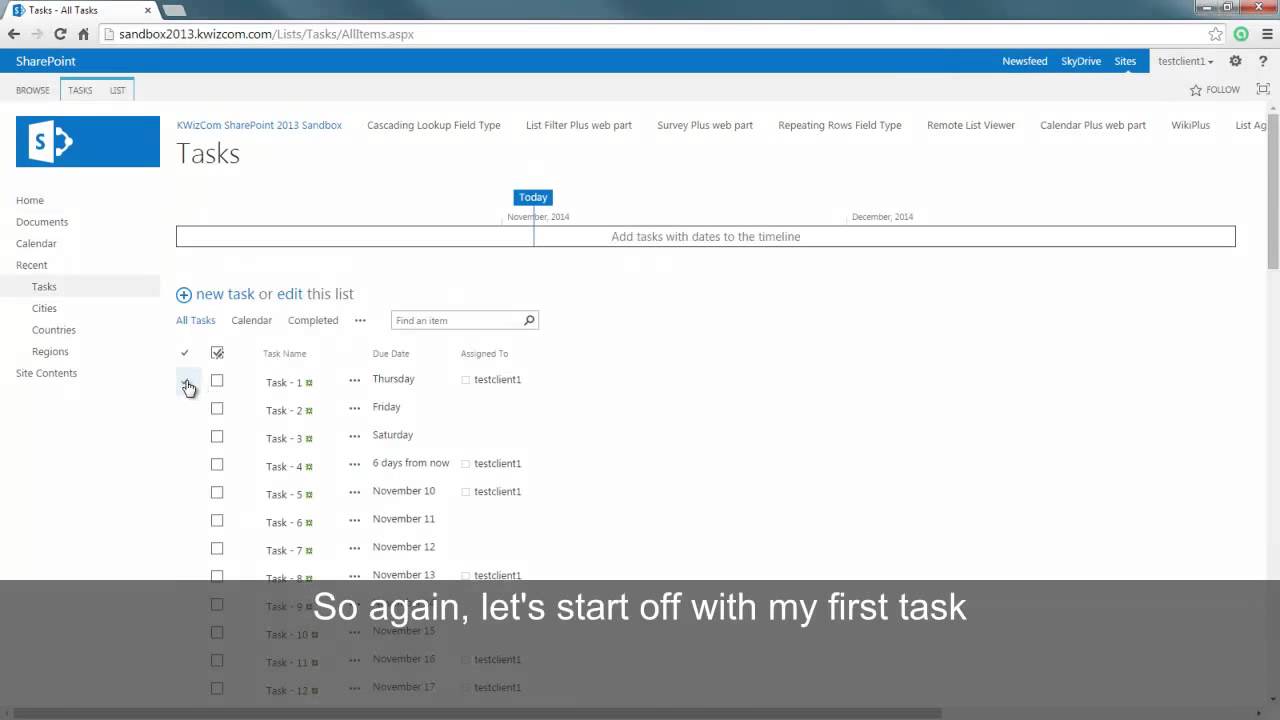Click the Today marker on the timeline
The image size is (1280, 720).
point(533,197)
